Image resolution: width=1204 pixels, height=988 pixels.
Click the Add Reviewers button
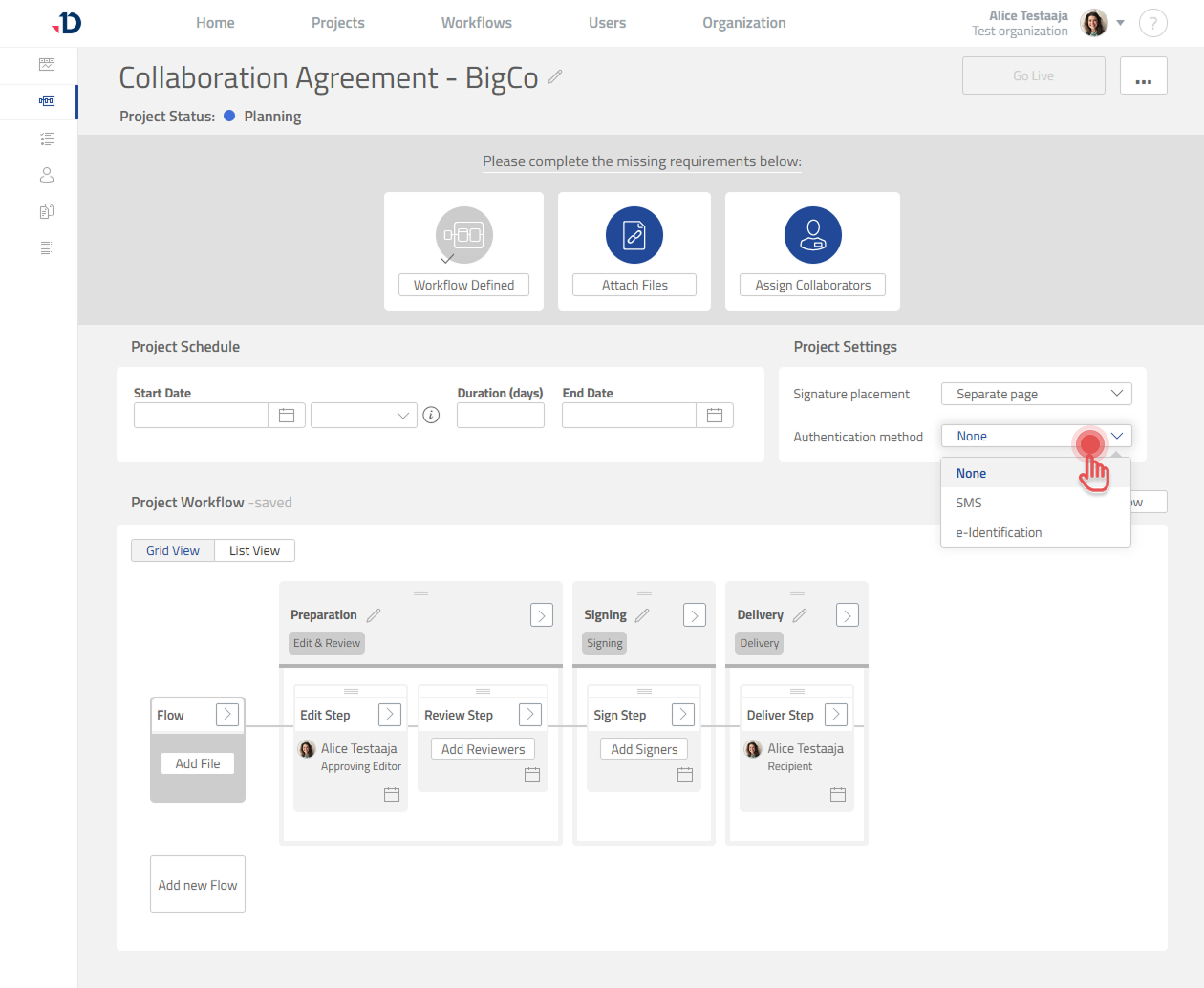[483, 750]
